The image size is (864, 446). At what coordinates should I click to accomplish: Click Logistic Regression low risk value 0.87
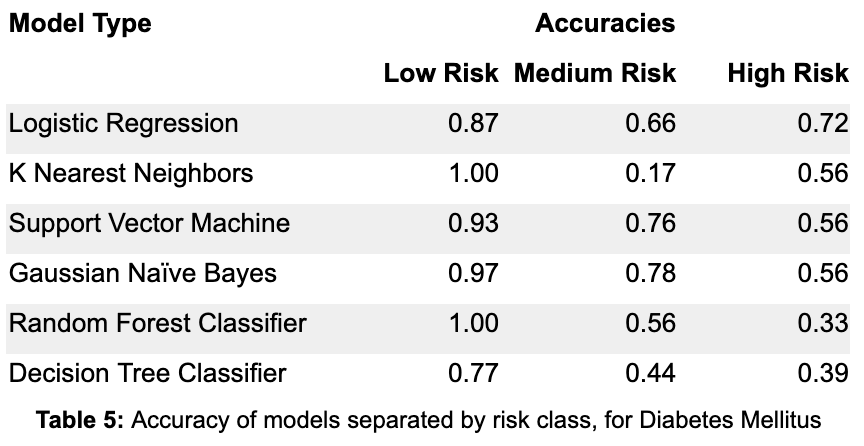click(473, 123)
